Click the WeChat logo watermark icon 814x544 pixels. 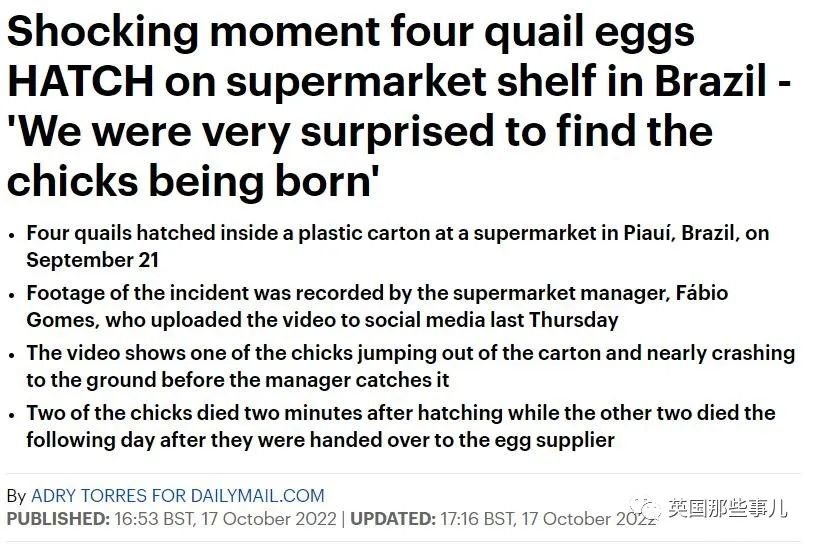[645, 508]
